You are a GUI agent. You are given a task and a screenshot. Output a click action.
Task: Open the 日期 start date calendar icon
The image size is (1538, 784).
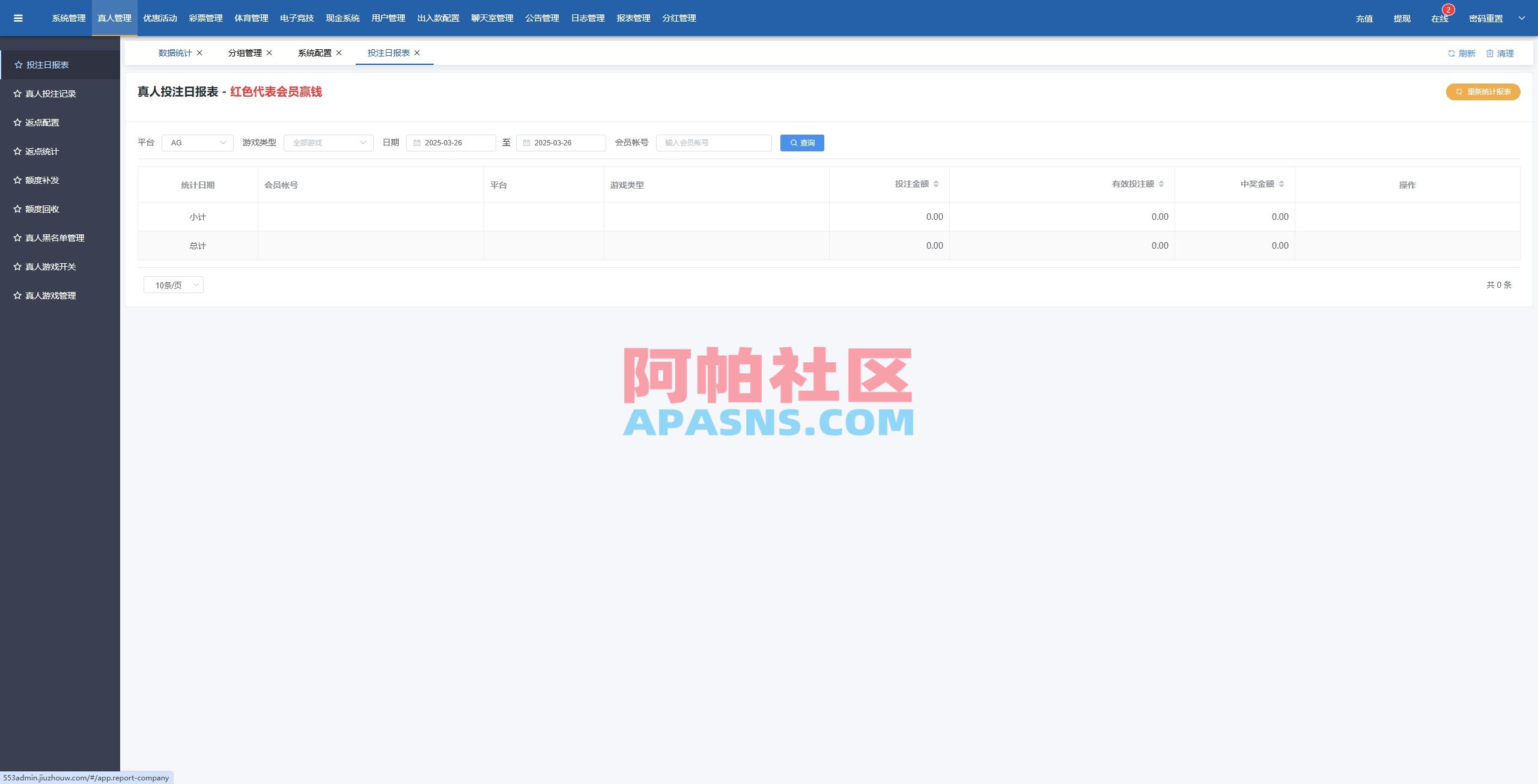click(x=418, y=143)
